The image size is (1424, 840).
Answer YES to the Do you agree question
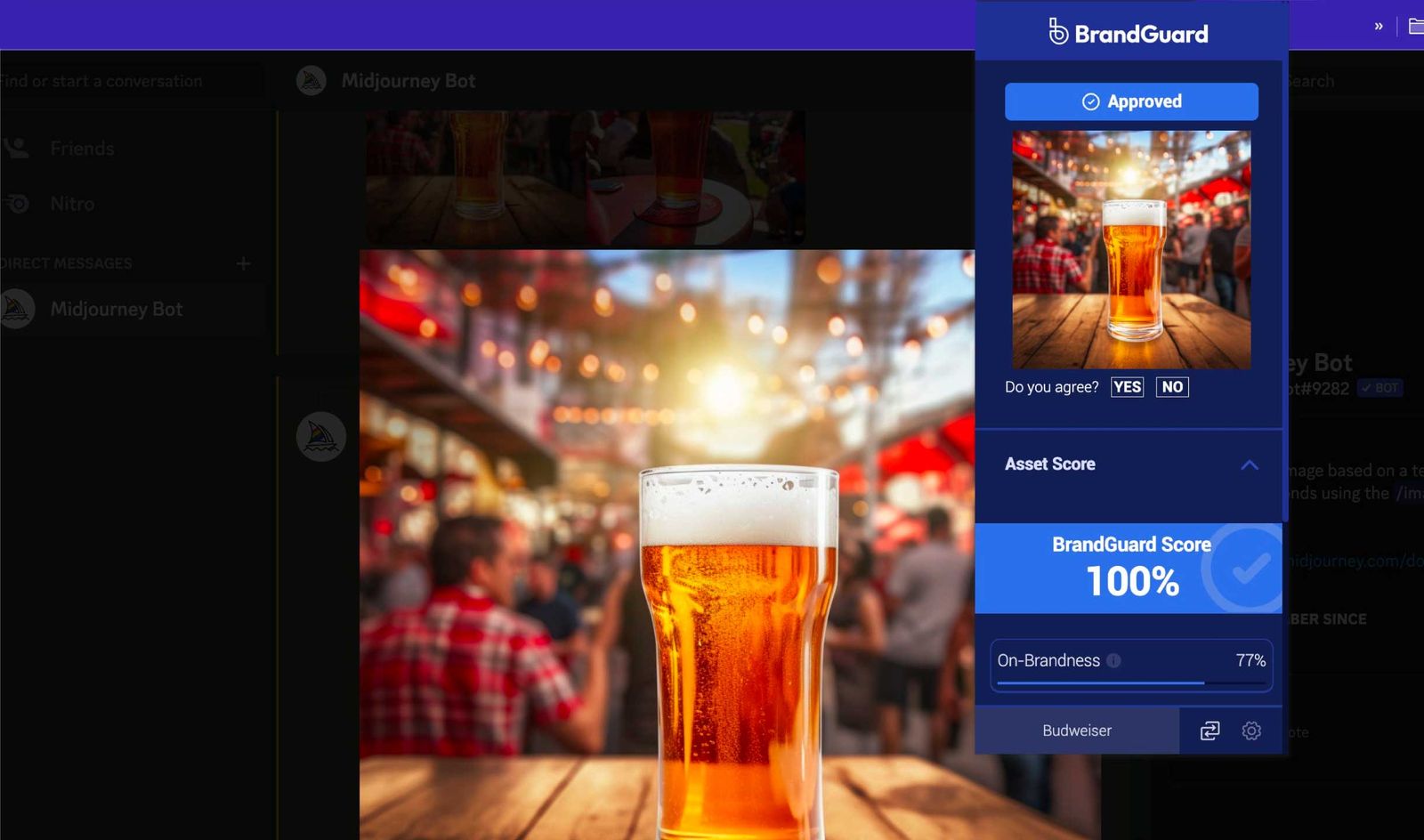click(1127, 387)
